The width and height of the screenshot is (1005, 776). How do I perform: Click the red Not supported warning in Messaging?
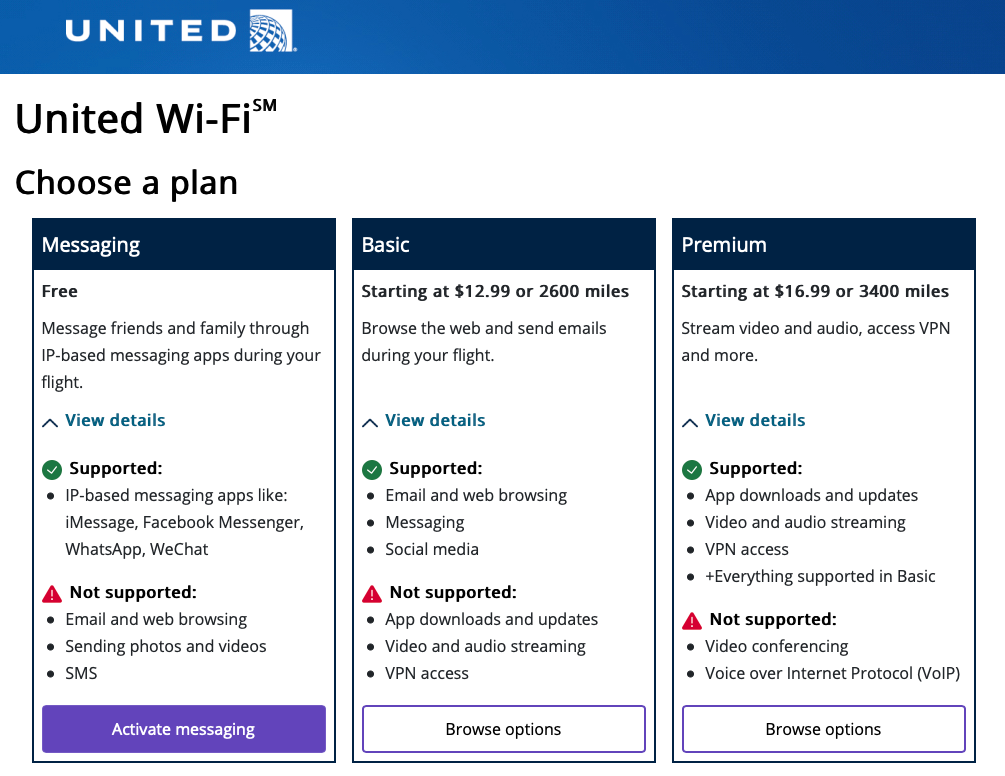click(52, 593)
